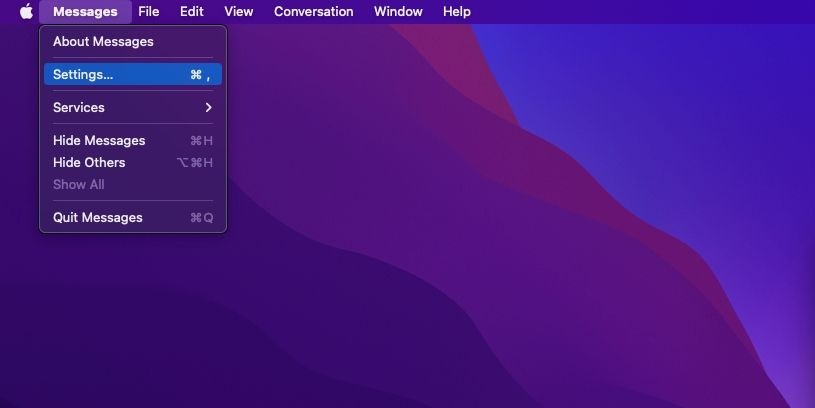Image resolution: width=815 pixels, height=408 pixels.
Task: Click the Command-comma shortcut beside Settings
Action: (201, 75)
